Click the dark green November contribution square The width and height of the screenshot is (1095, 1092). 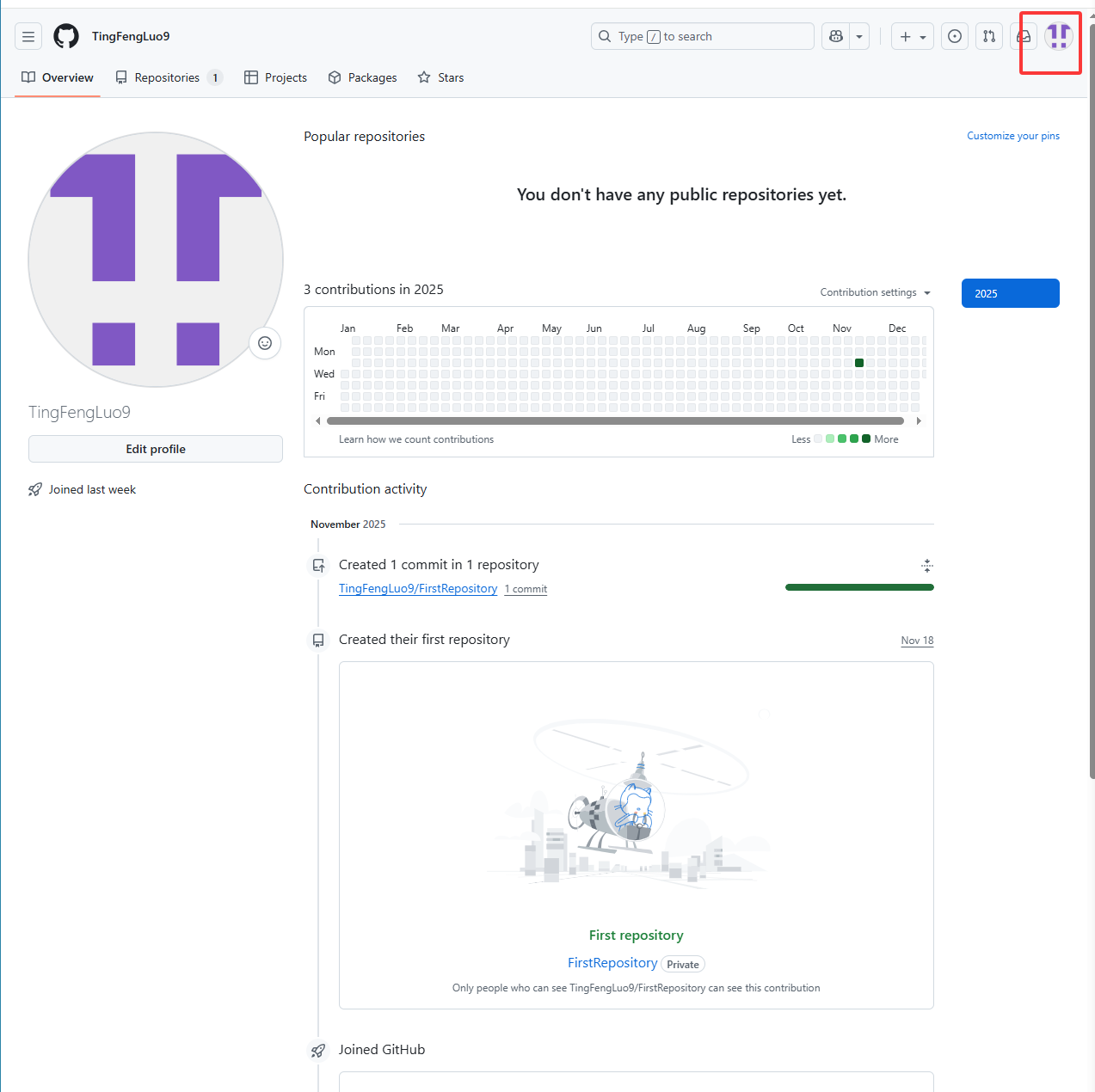pos(859,363)
